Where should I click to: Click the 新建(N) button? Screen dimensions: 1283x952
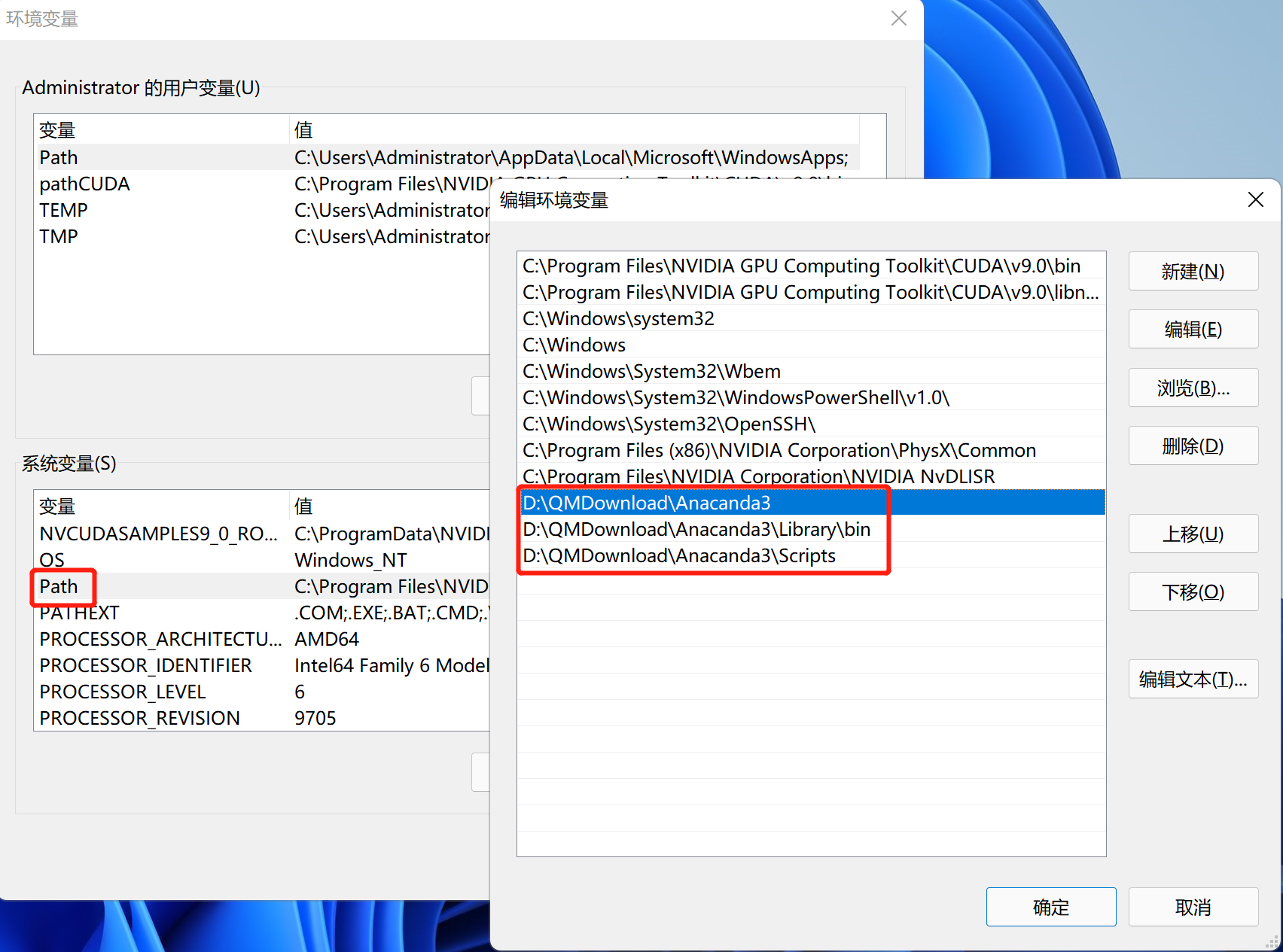tap(1193, 271)
